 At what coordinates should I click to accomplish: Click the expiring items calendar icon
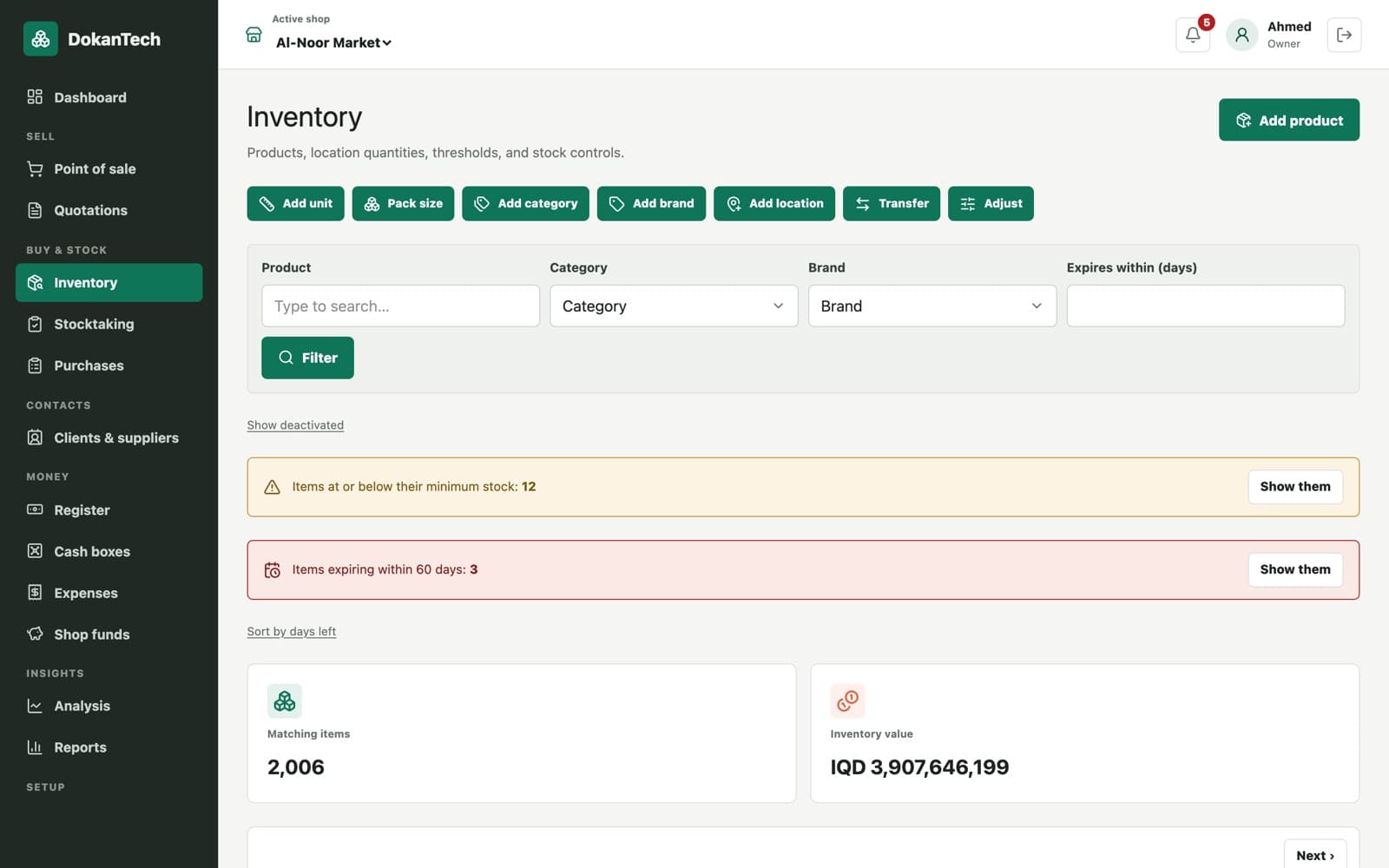(272, 570)
